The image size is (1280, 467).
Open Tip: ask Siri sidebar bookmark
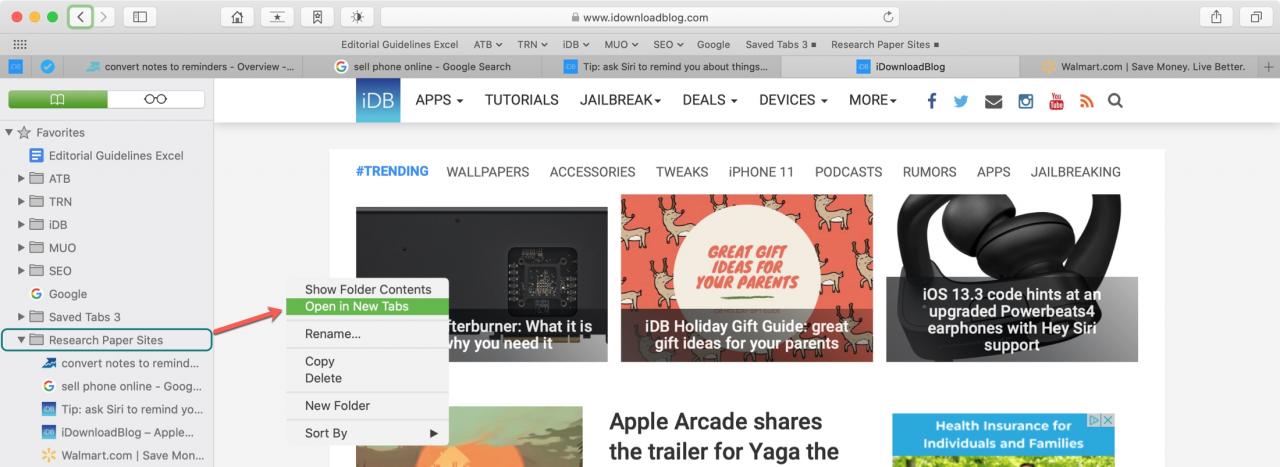[x=123, y=409]
